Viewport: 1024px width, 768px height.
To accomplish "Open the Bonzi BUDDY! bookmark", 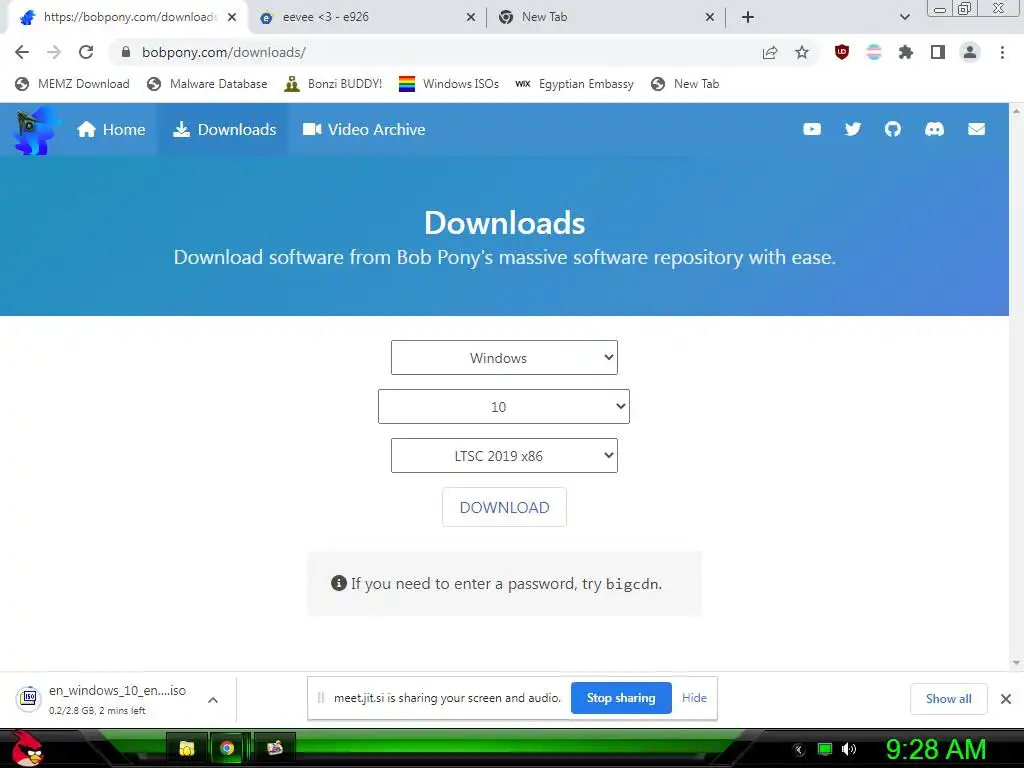I will (x=334, y=84).
